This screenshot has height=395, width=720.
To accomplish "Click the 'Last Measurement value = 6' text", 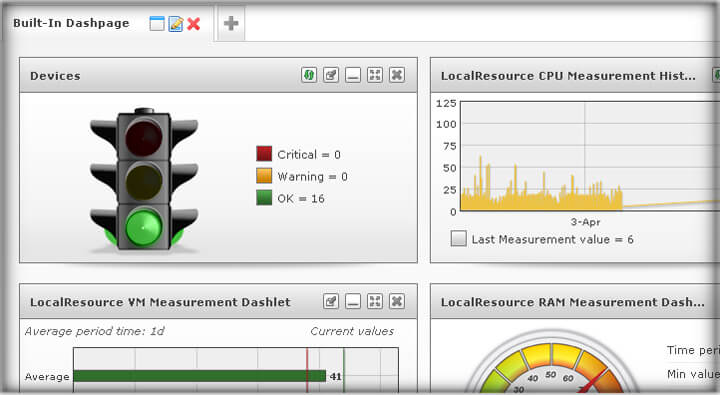I will [552, 239].
